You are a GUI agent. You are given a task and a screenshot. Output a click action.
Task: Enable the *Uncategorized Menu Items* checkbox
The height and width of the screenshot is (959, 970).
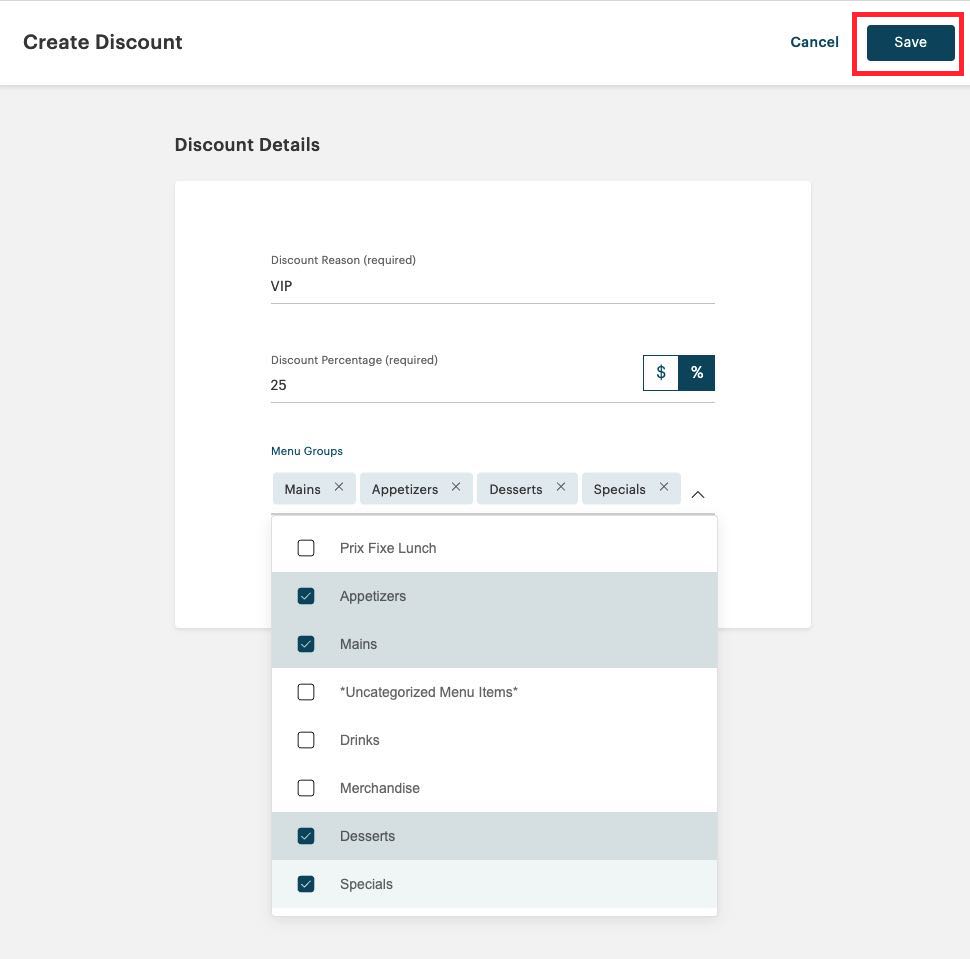click(306, 692)
